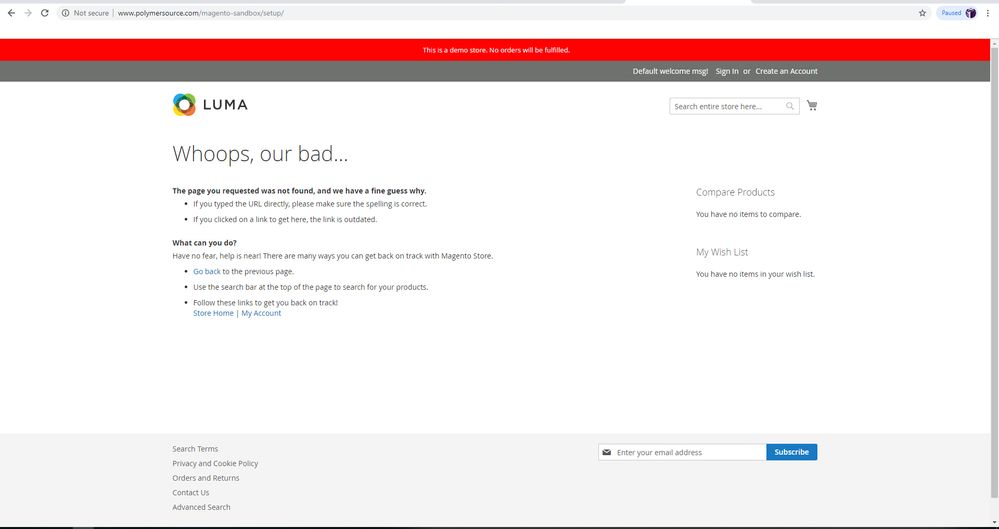Click the search magnifier icon
The height and width of the screenshot is (529, 999).
pyautogui.click(x=790, y=106)
